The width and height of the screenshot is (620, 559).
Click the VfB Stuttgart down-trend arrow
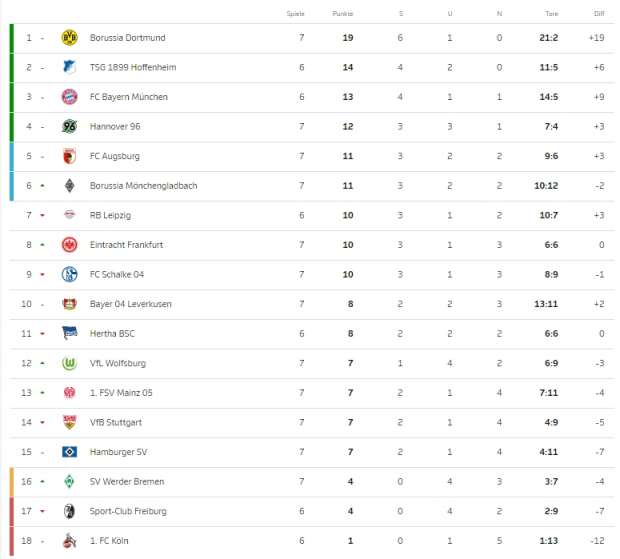[42, 422]
